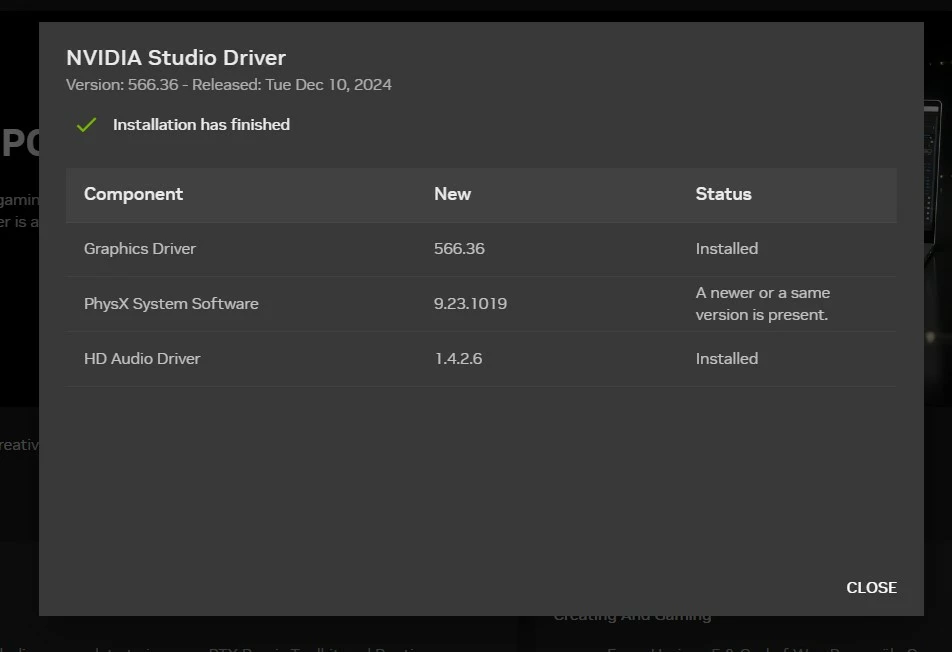Image resolution: width=952 pixels, height=652 pixels.
Task: Click the green installation finished checkmark
Action: (x=87, y=125)
